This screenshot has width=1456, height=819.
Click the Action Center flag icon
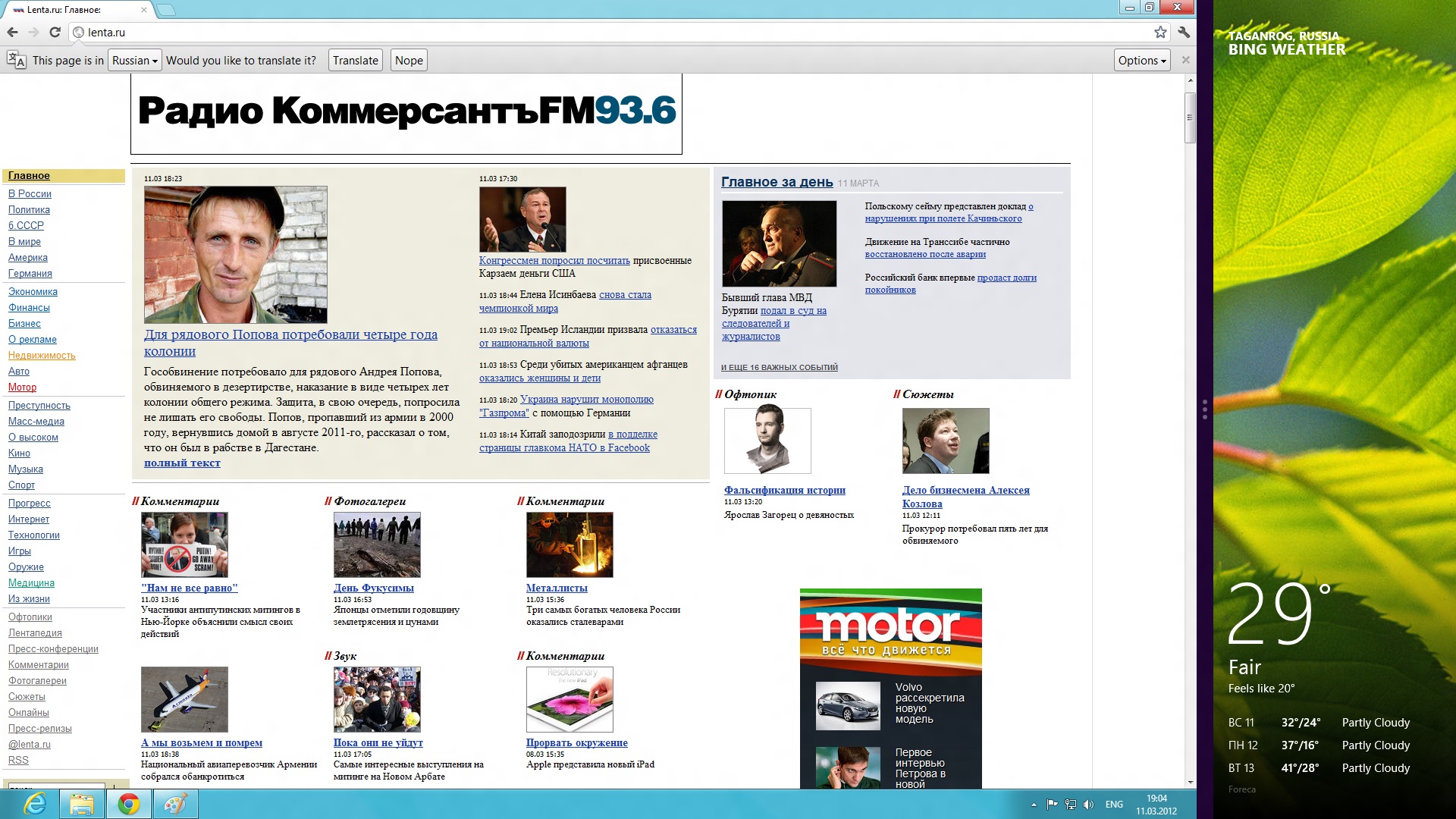coord(1053,805)
